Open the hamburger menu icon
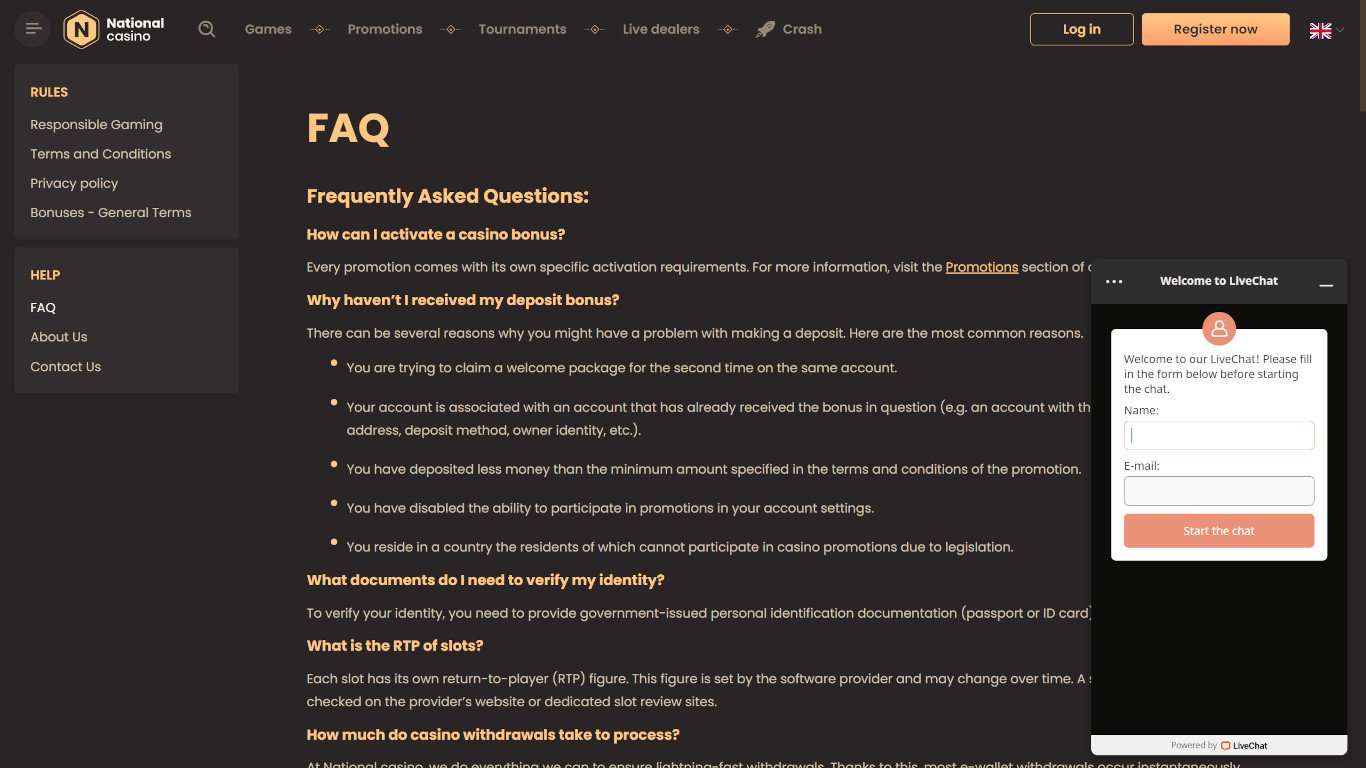Viewport: 1366px width, 768px height. coord(33,29)
